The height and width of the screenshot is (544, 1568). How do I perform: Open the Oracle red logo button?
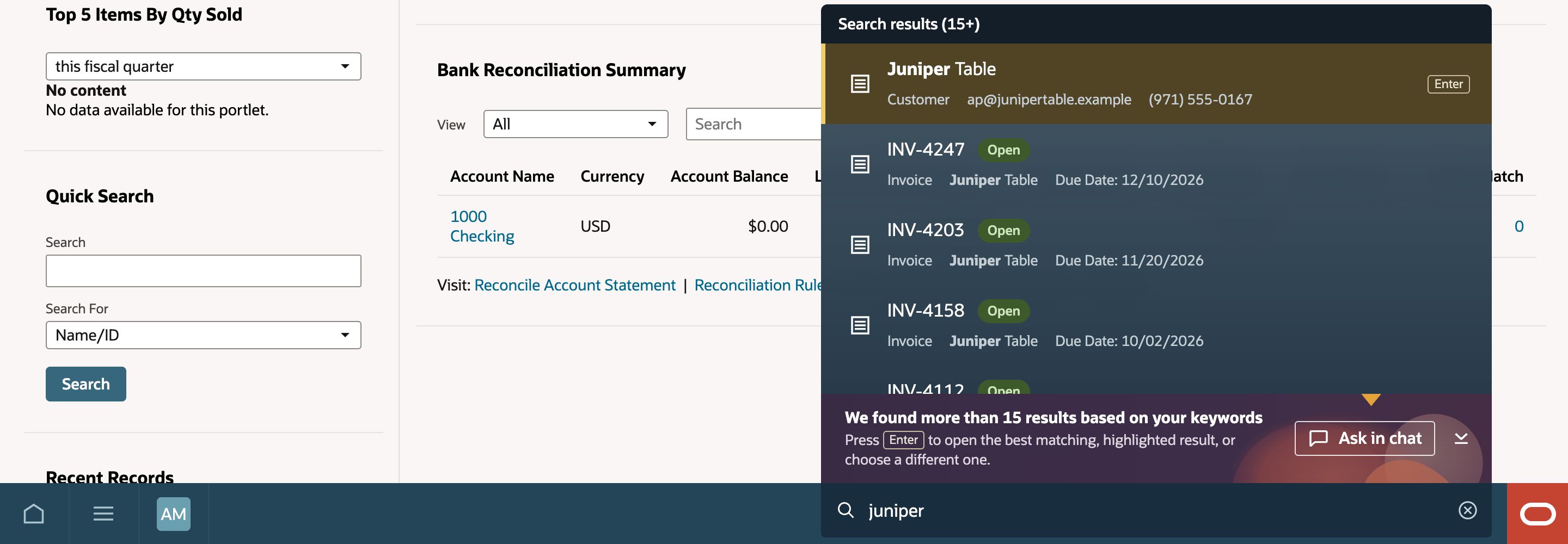1538,514
